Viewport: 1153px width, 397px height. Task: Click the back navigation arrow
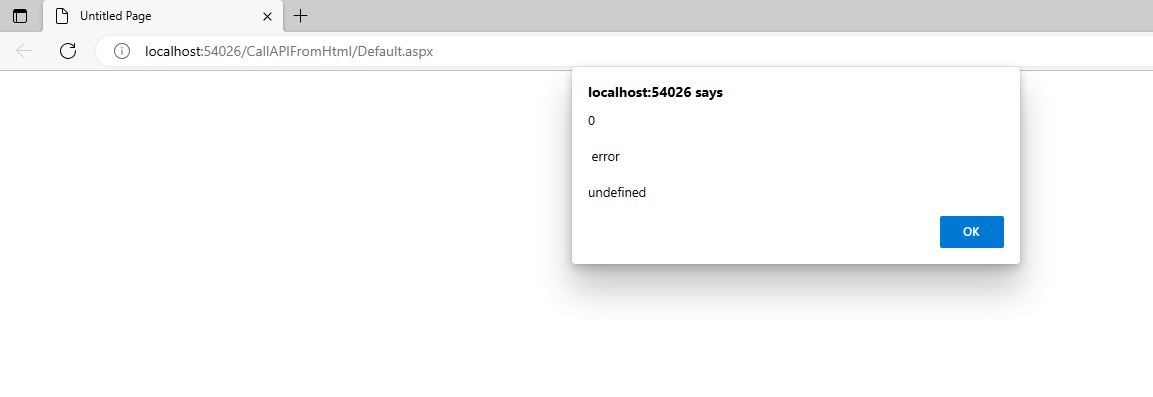tap(24, 51)
